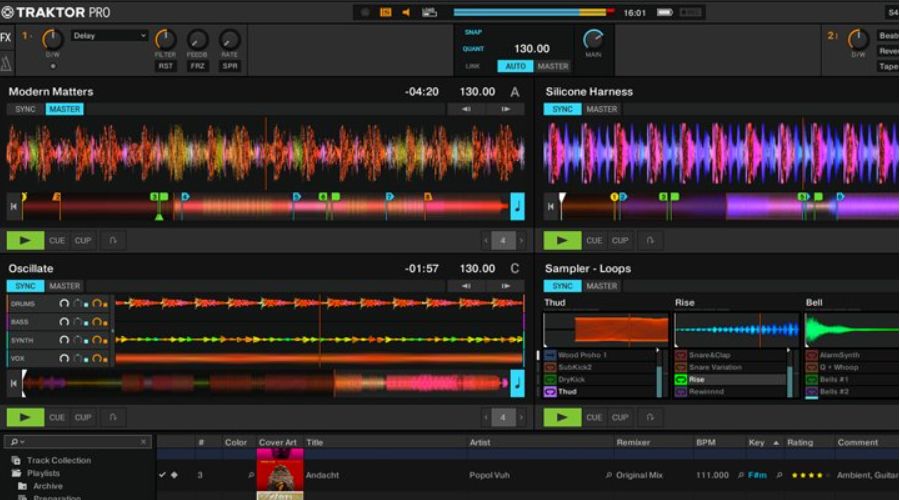Viewport: 900px width, 500px height.
Task: Sort tracks by BPM column
Action: pos(705,443)
